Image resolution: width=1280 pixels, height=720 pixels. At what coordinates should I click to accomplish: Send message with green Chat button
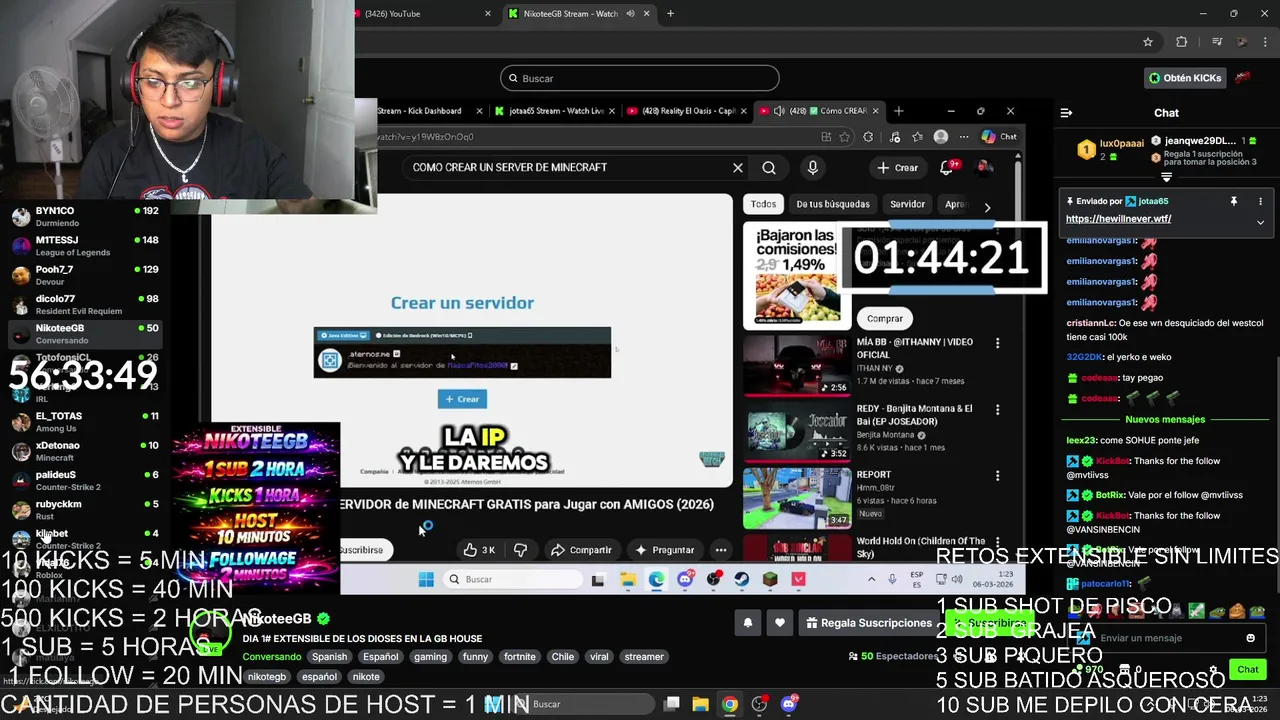[1247, 670]
